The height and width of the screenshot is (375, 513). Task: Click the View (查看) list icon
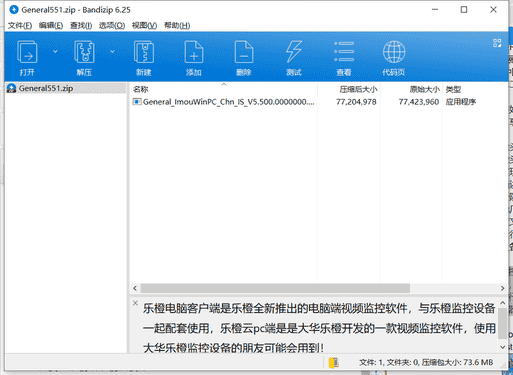click(344, 57)
